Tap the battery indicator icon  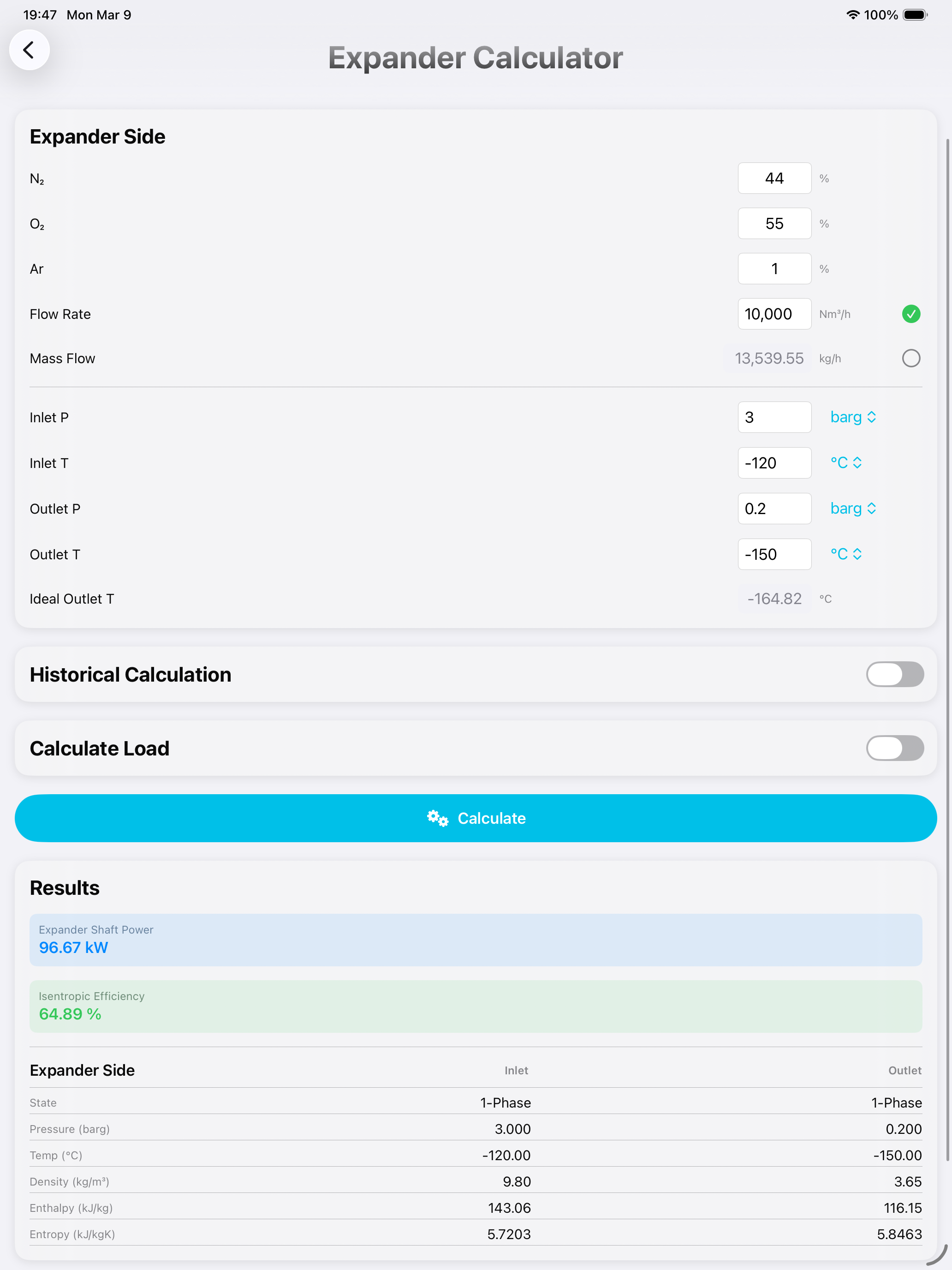[x=915, y=15]
